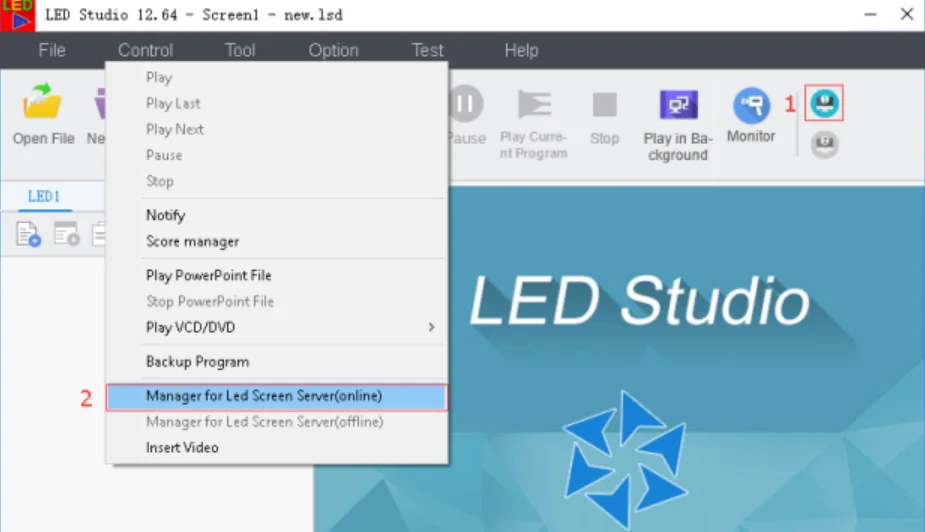Select Pause in the Control menu
The width and height of the screenshot is (925, 532).
click(x=277, y=155)
